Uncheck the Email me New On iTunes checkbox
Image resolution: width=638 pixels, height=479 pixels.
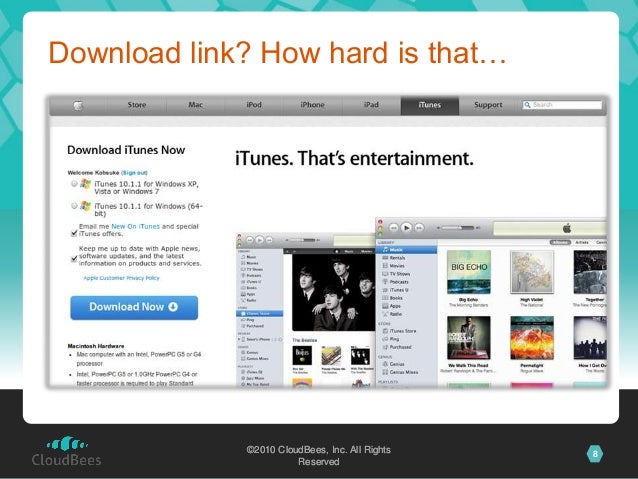point(74,233)
